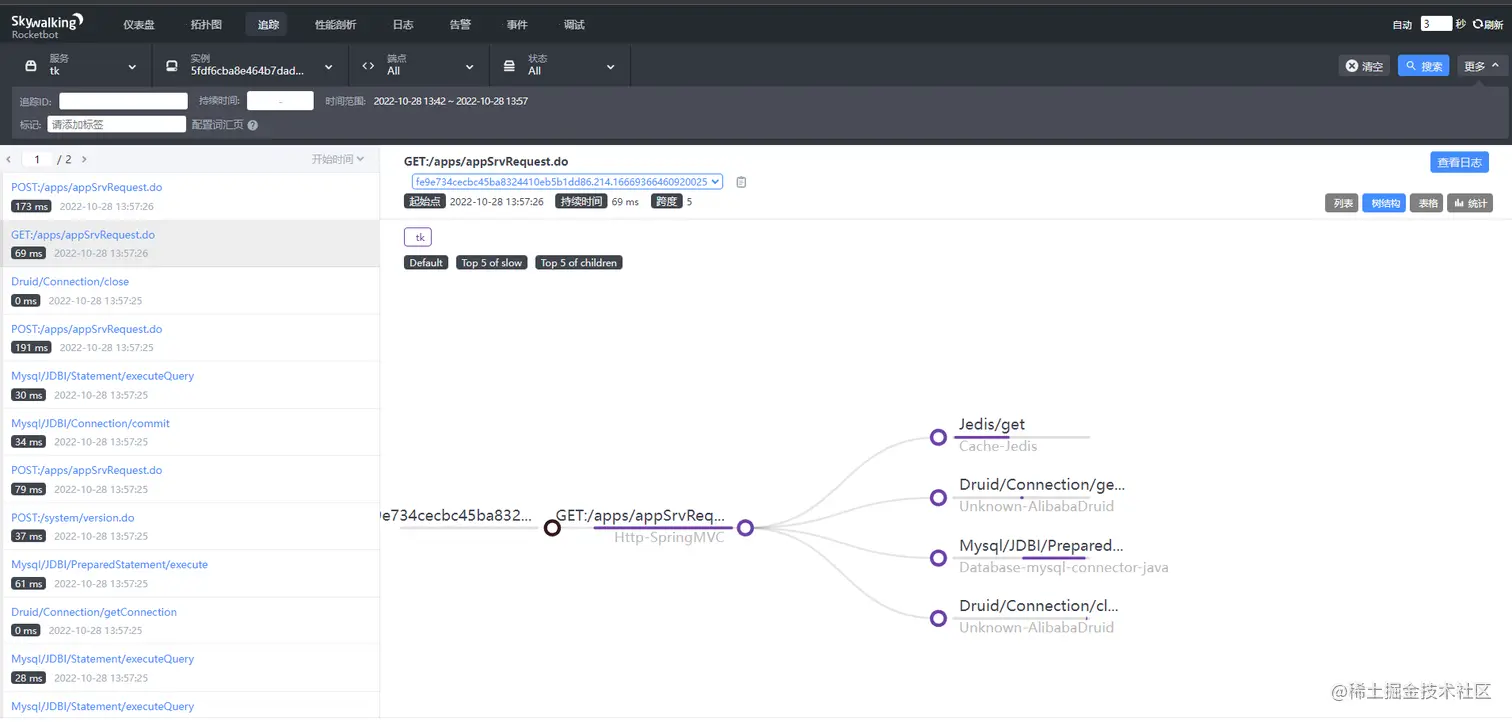Open the Druid/Connection/getConnection trace in list
The image size is (1512, 722).
click(190, 621)
